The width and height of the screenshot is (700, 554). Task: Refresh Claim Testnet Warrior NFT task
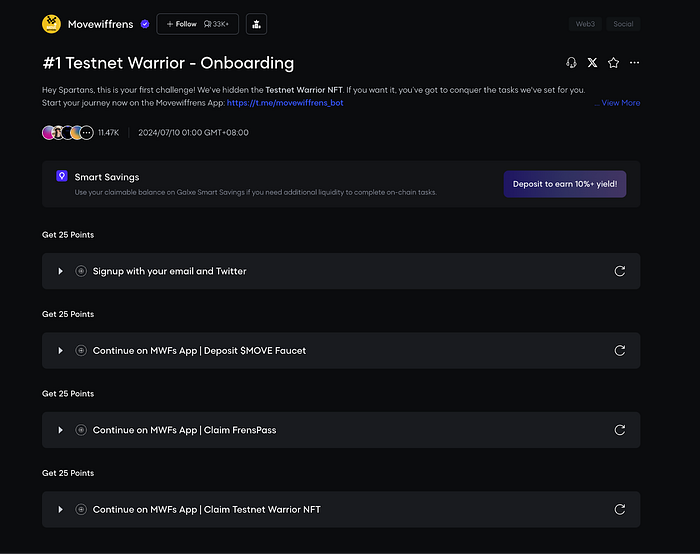(620, 509)
